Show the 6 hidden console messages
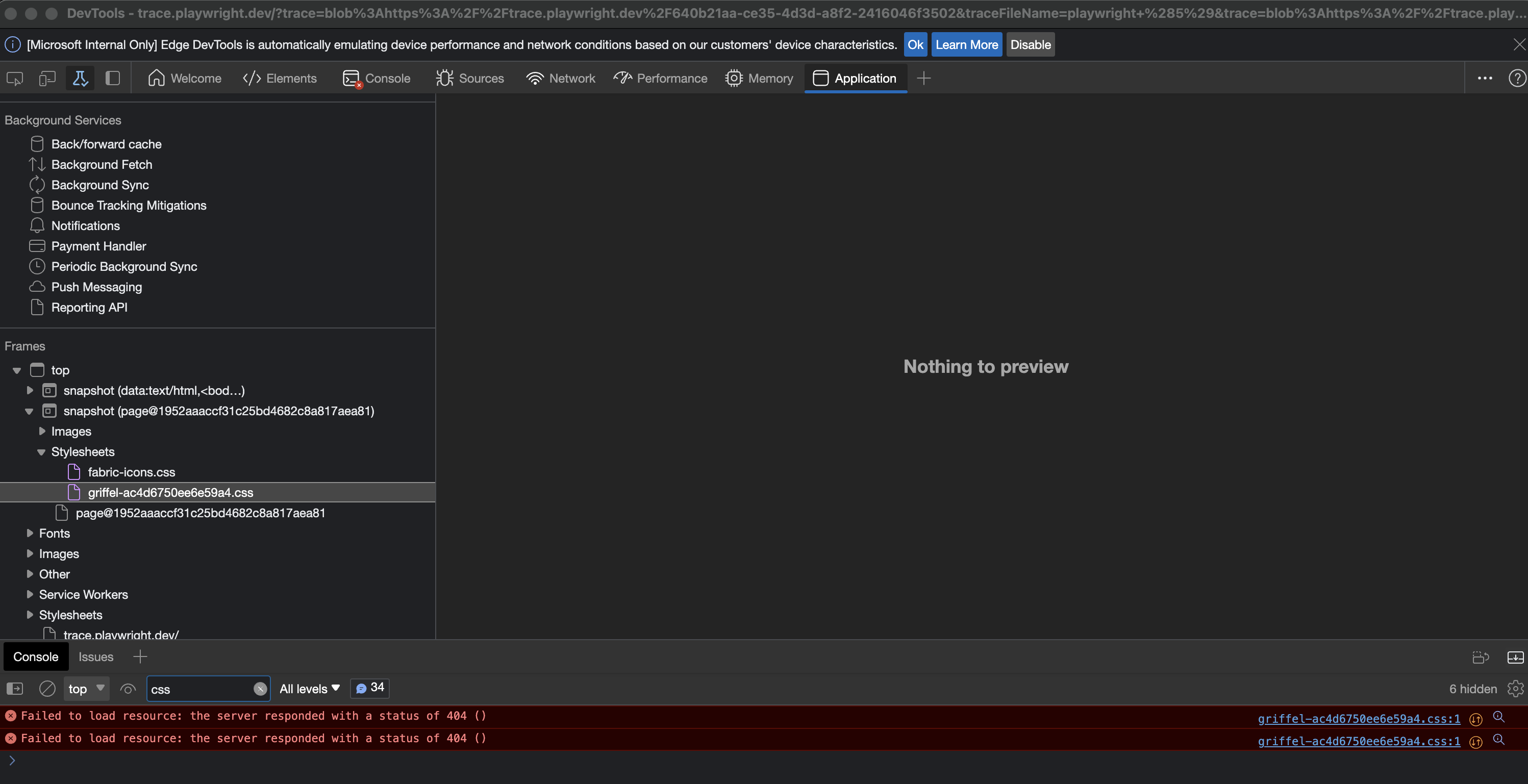 (1472, 689)
